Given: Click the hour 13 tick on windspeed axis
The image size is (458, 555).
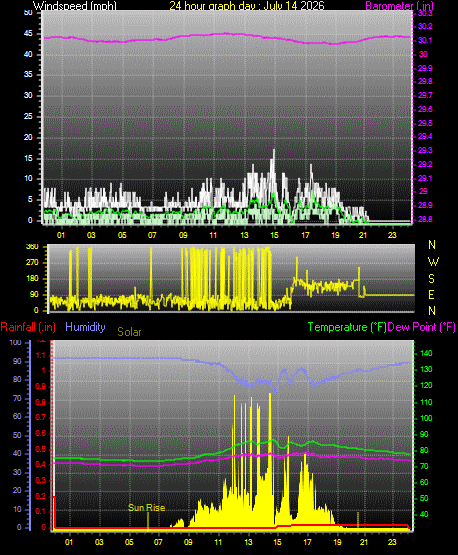Looking at the screenshot, I should (x=244, y=235).
